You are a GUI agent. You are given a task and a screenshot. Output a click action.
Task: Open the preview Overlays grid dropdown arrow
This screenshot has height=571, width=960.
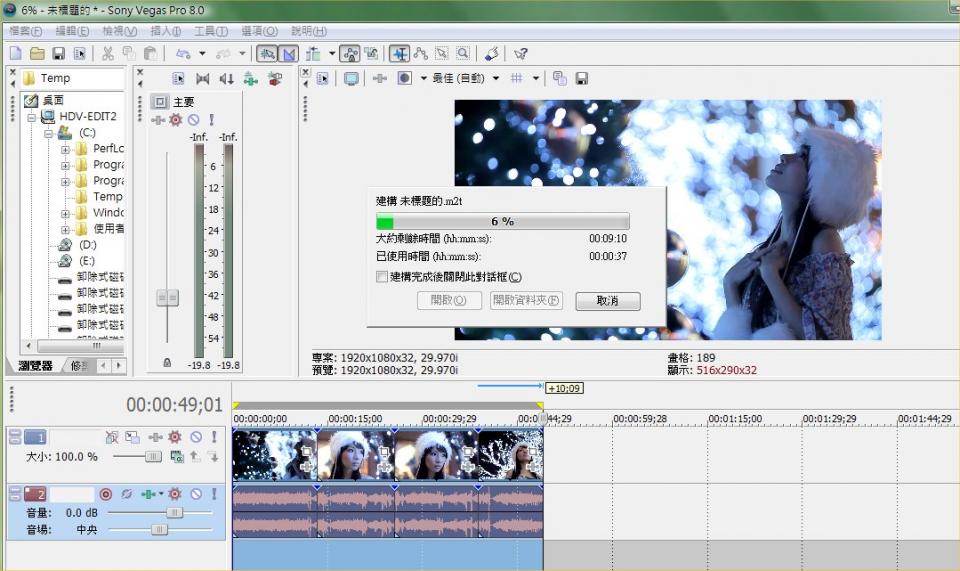click(x=536, y=78)
